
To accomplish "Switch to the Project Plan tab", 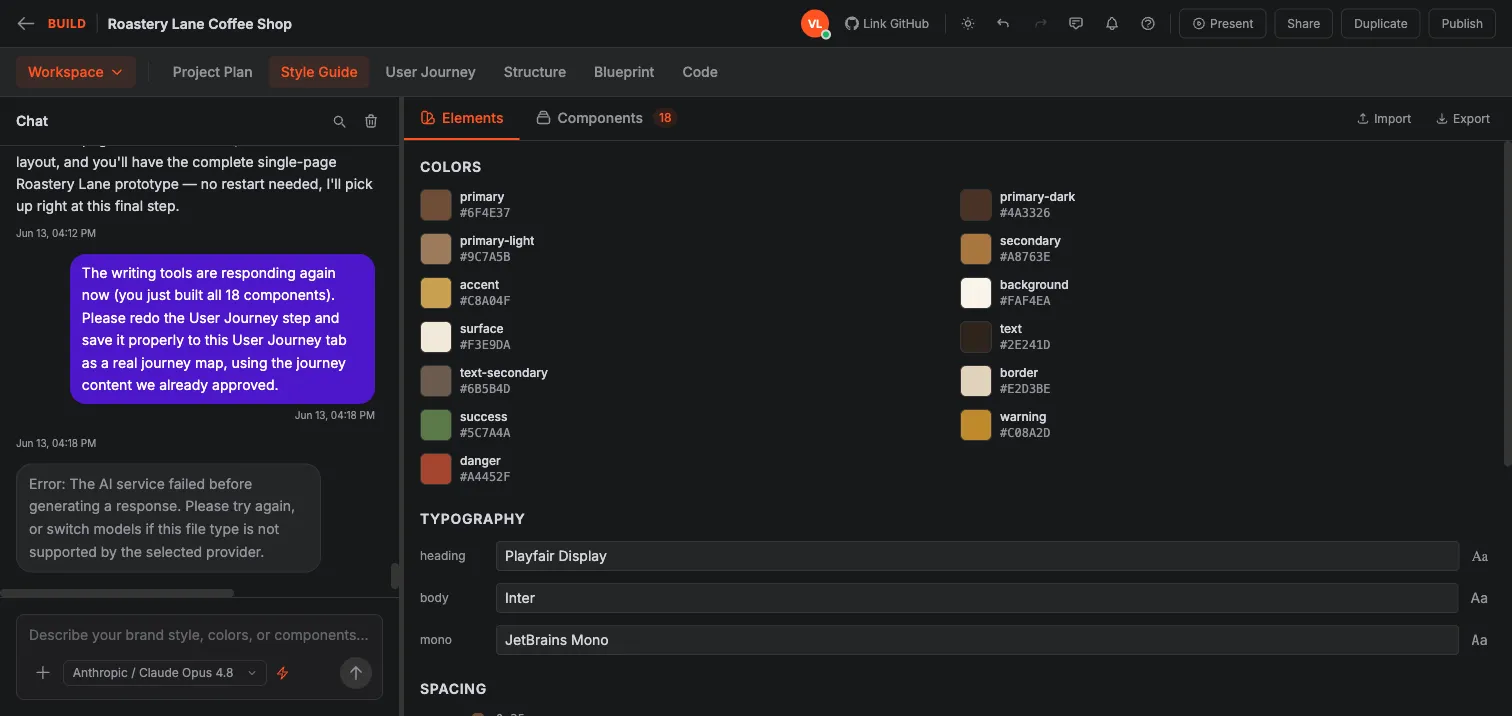I will (x=212, y=72).
